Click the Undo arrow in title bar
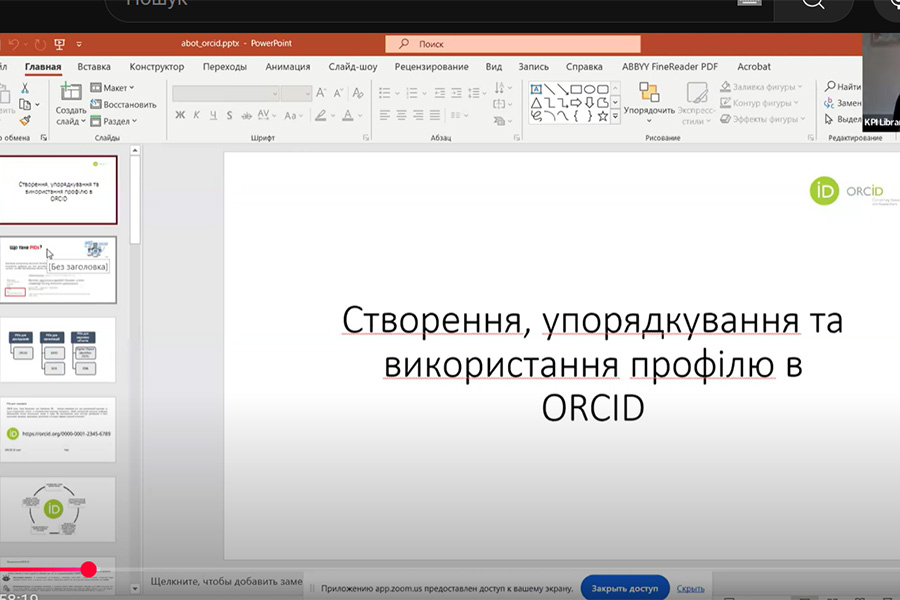The height and width of the screenshot is (600, 900). coord(14,44)
